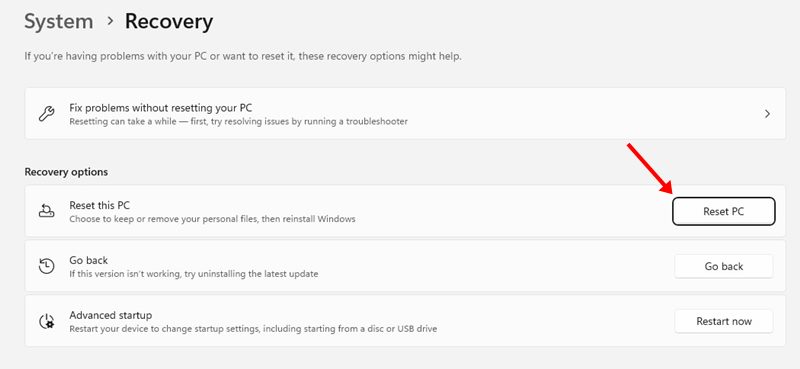The height and width of the screenshot is (369, 800).
Task: Click the Advanced startup power-gear icon
Action: [46, 321]
